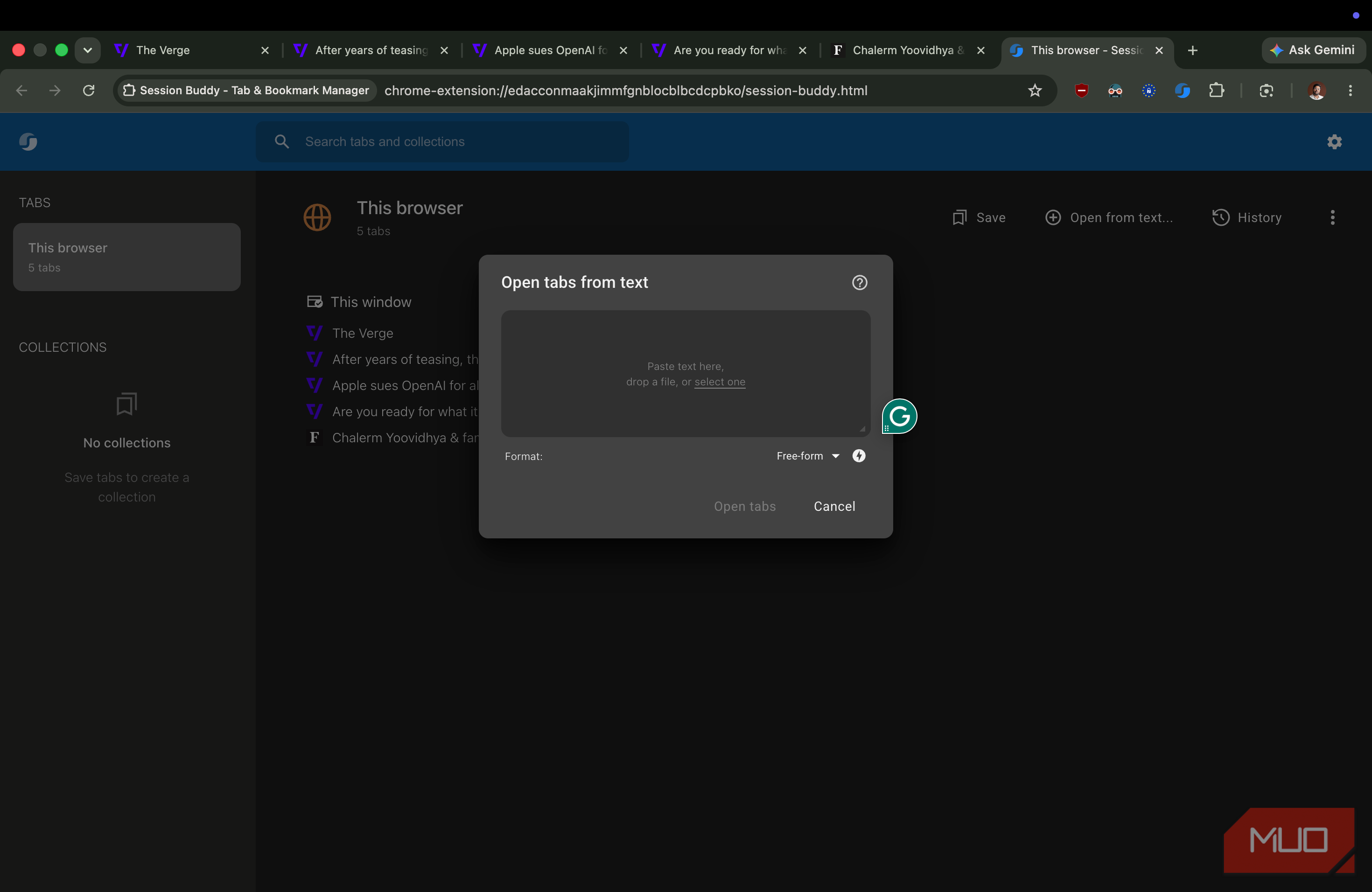The width and height of the screenshot is (1372, 892).
Task: Open the tab search chevron dropdown
Action: tap(88, 50)
